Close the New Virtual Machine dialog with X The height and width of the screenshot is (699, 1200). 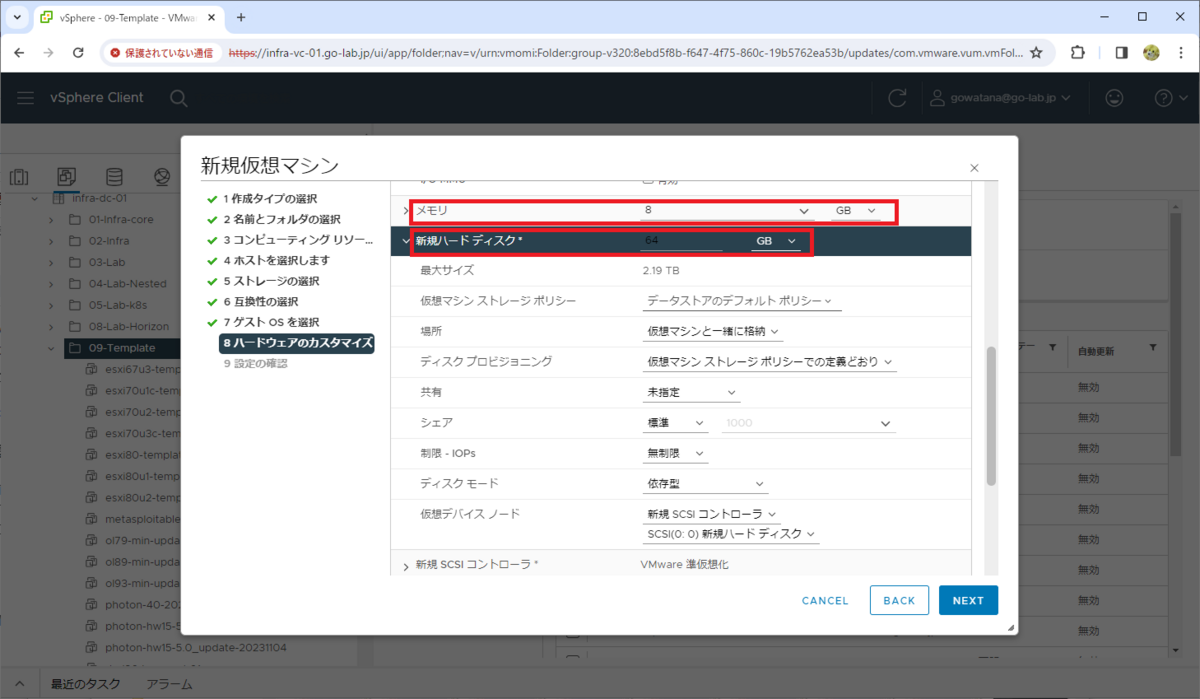[x=974, y=168]
